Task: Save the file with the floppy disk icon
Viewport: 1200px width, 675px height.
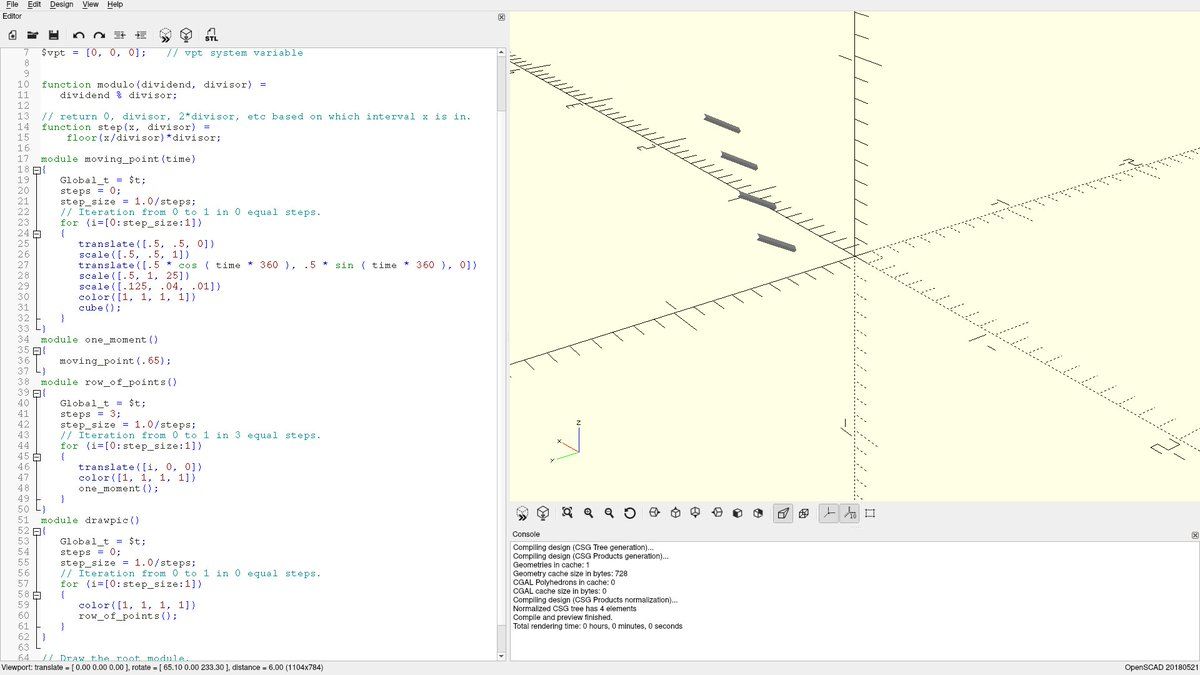Action: click(x=54, y=35)
